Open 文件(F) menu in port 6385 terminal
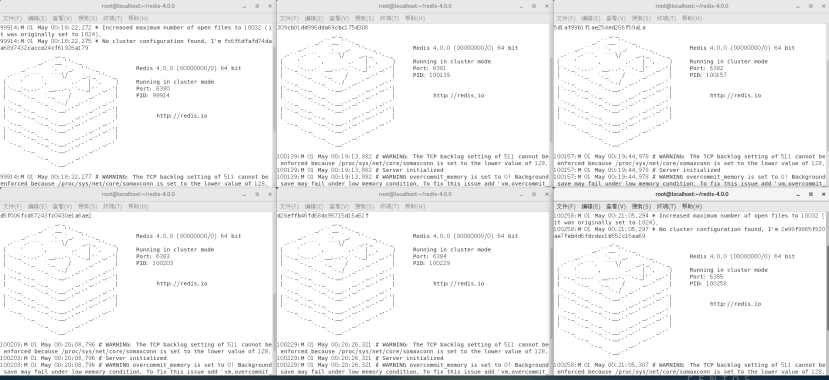This screenshot has height=380, width=829. click(x=566, y=206)
